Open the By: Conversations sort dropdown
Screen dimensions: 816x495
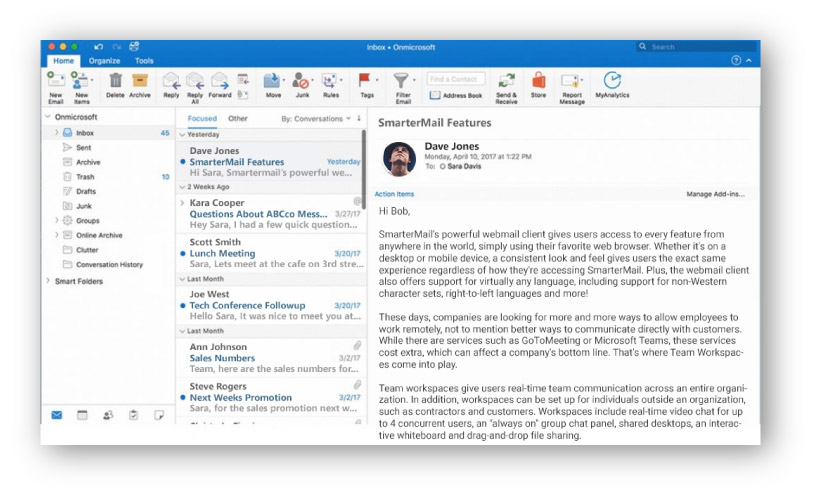316,119
